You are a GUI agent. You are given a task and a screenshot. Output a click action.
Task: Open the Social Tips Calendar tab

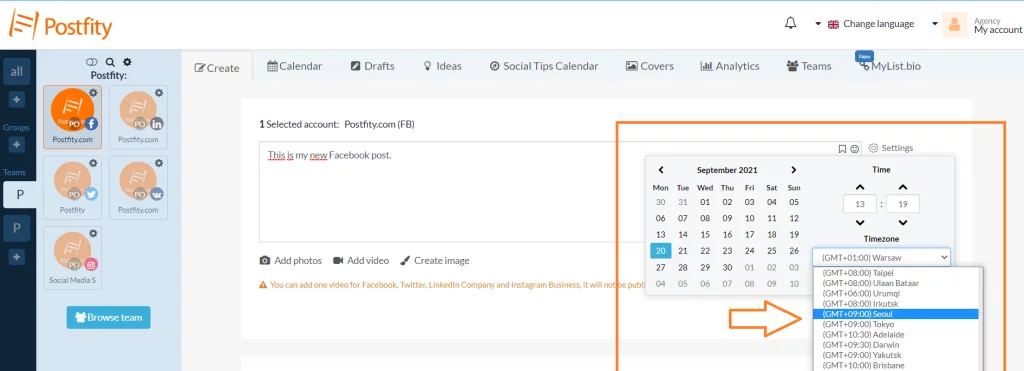[x=543, y=66]
